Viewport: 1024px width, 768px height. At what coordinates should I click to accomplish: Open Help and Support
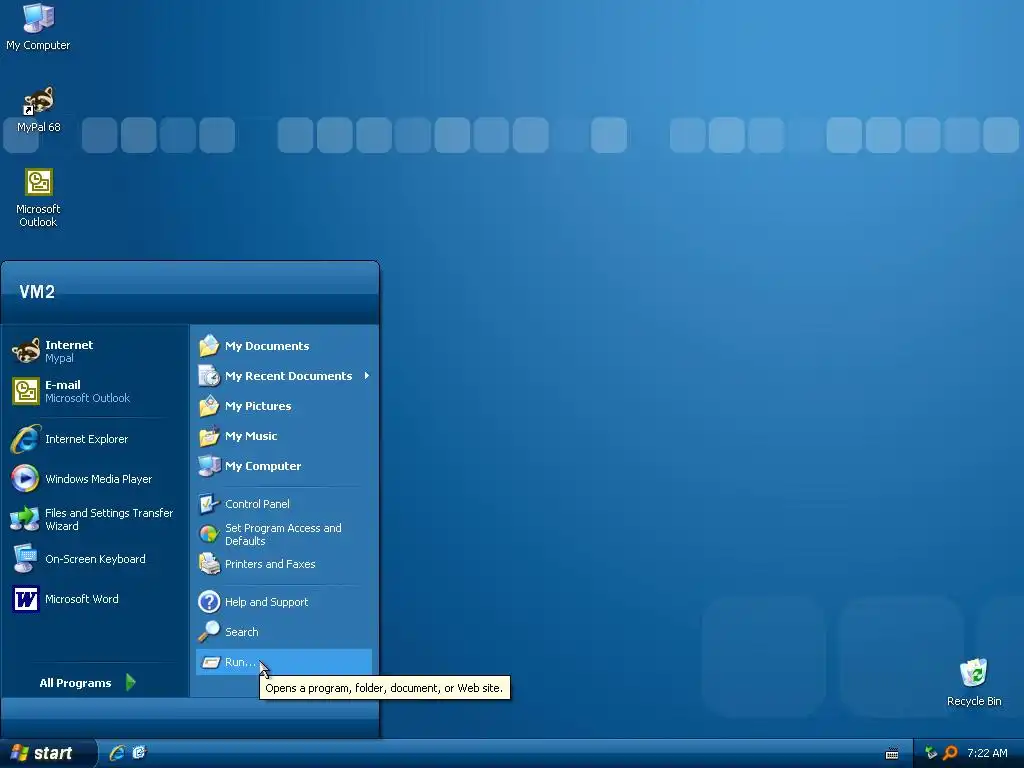pyautogui.click(x=283, y=602)
